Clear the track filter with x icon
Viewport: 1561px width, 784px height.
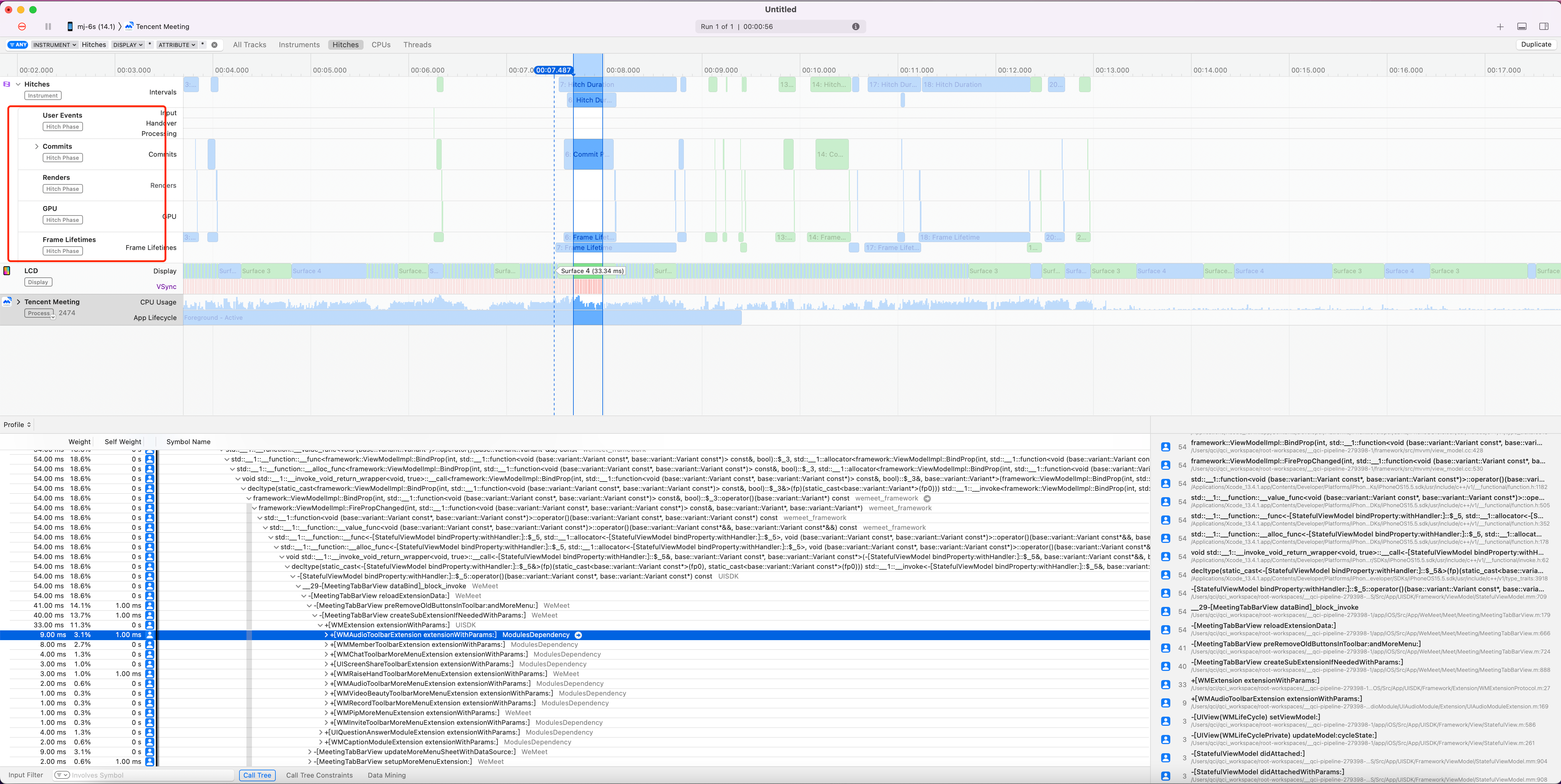pos(214,45)
